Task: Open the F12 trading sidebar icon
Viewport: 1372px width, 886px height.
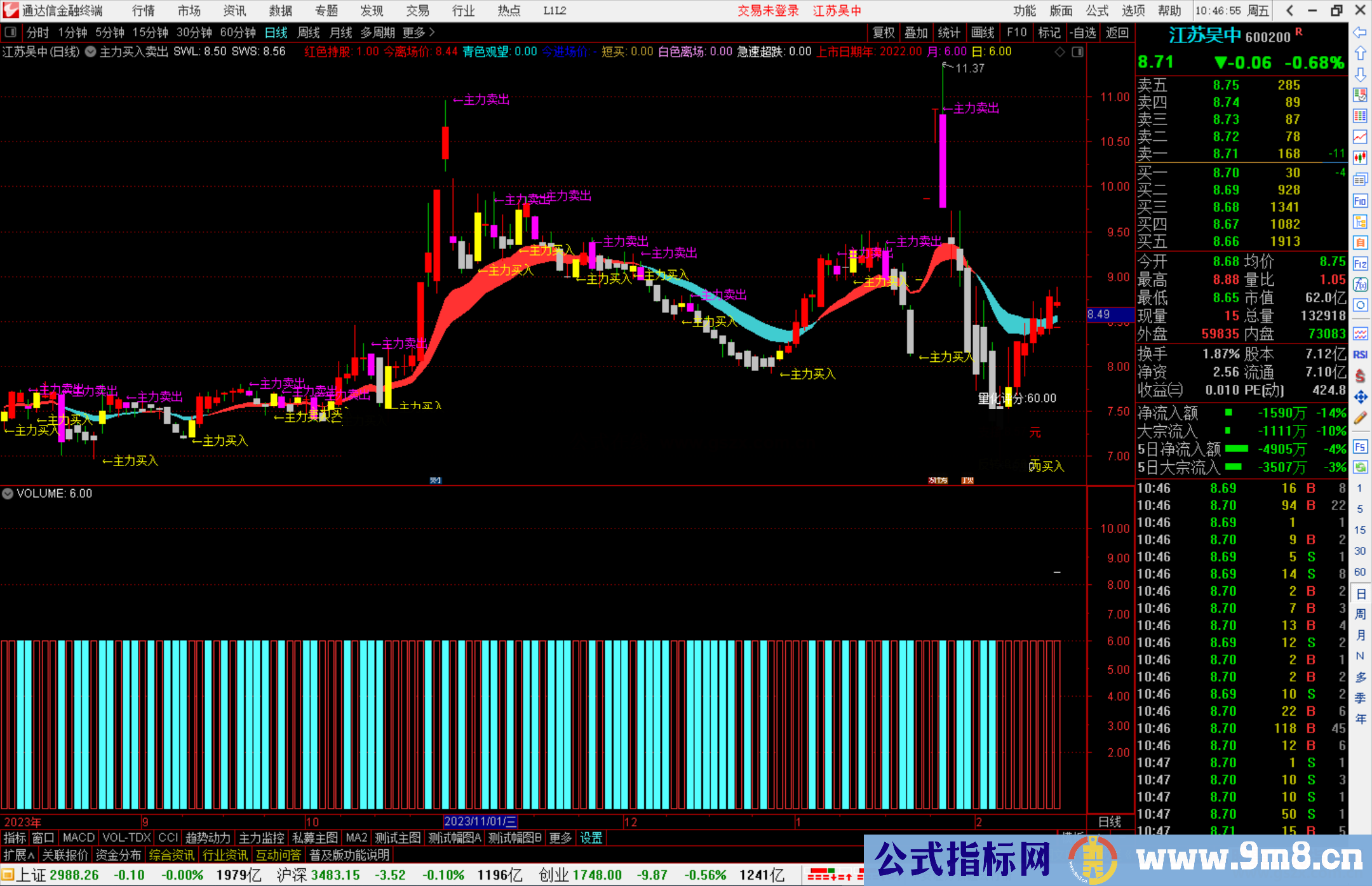Action: [1360, 264]
